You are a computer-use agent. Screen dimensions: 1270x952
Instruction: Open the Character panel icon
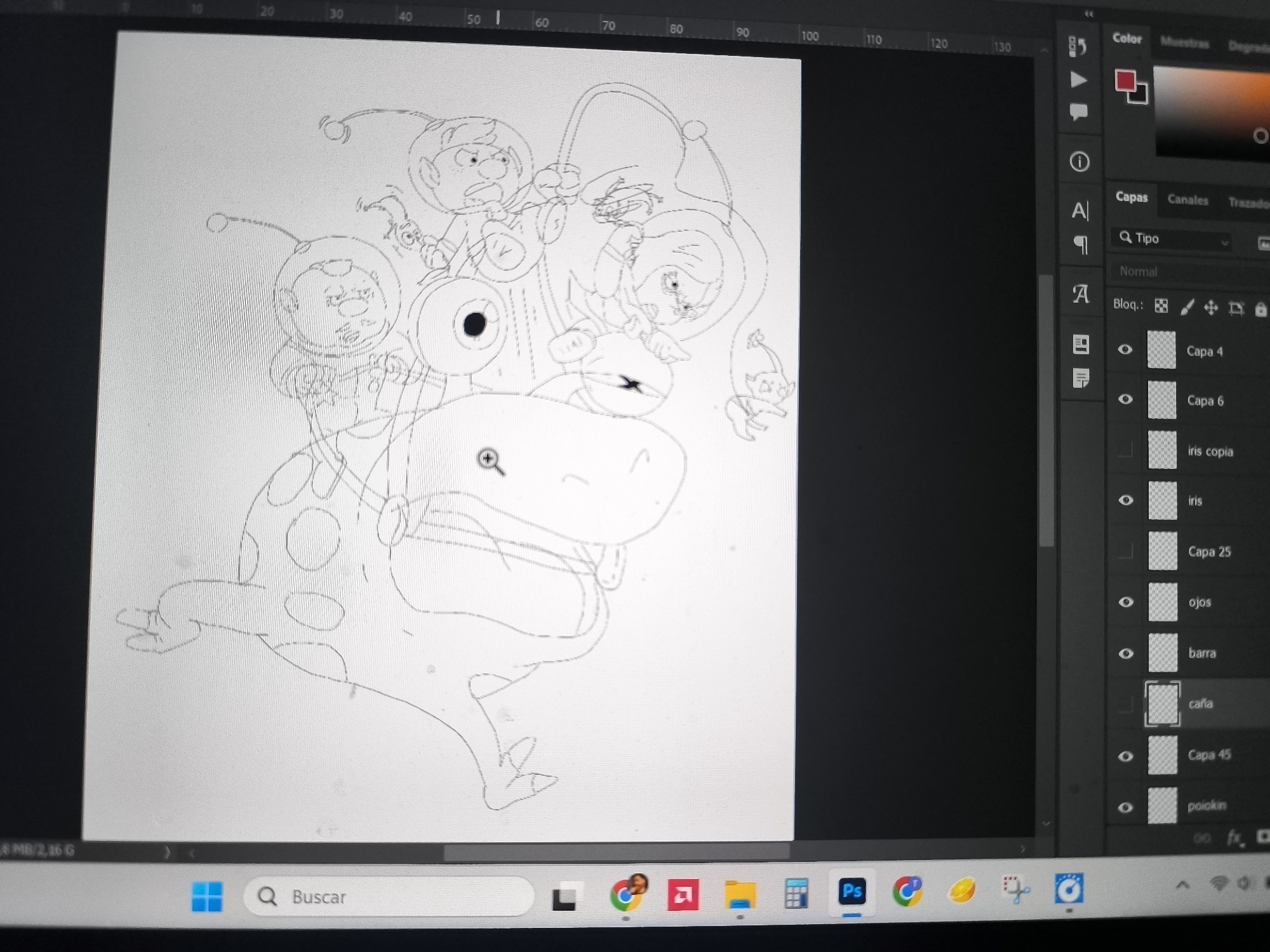1080,210
